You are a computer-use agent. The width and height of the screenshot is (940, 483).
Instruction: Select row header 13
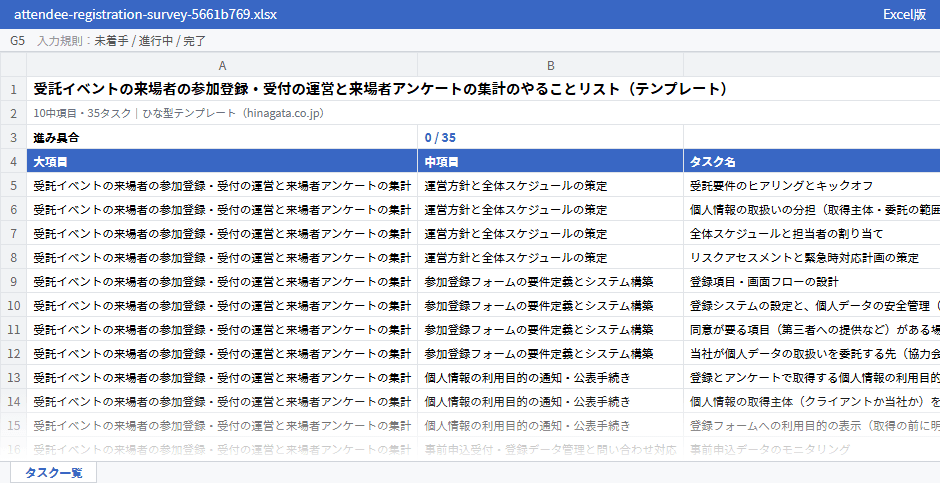point(13,377)
